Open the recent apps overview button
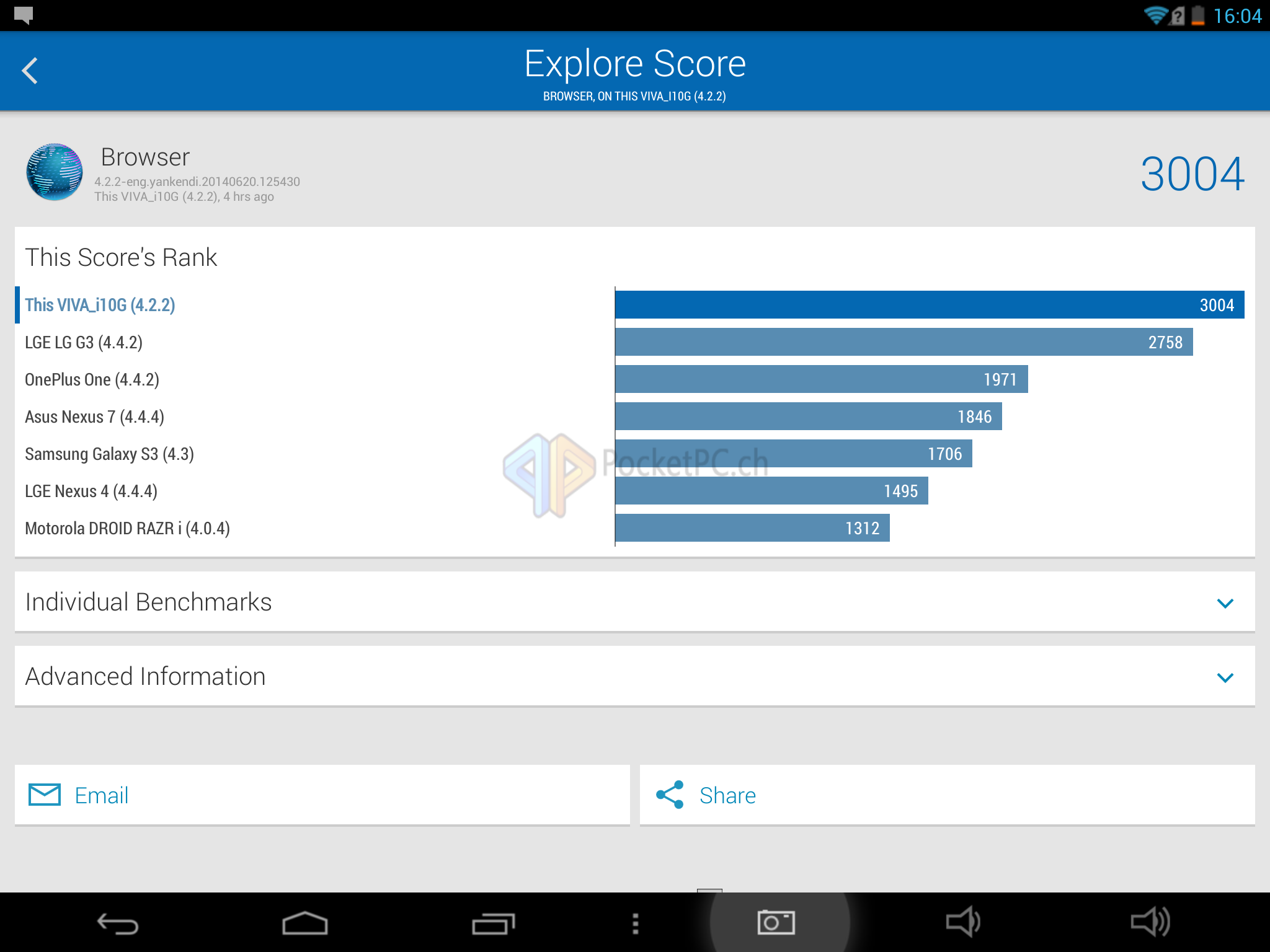Screen dimensions: 1270x952 tap(493, 923)
